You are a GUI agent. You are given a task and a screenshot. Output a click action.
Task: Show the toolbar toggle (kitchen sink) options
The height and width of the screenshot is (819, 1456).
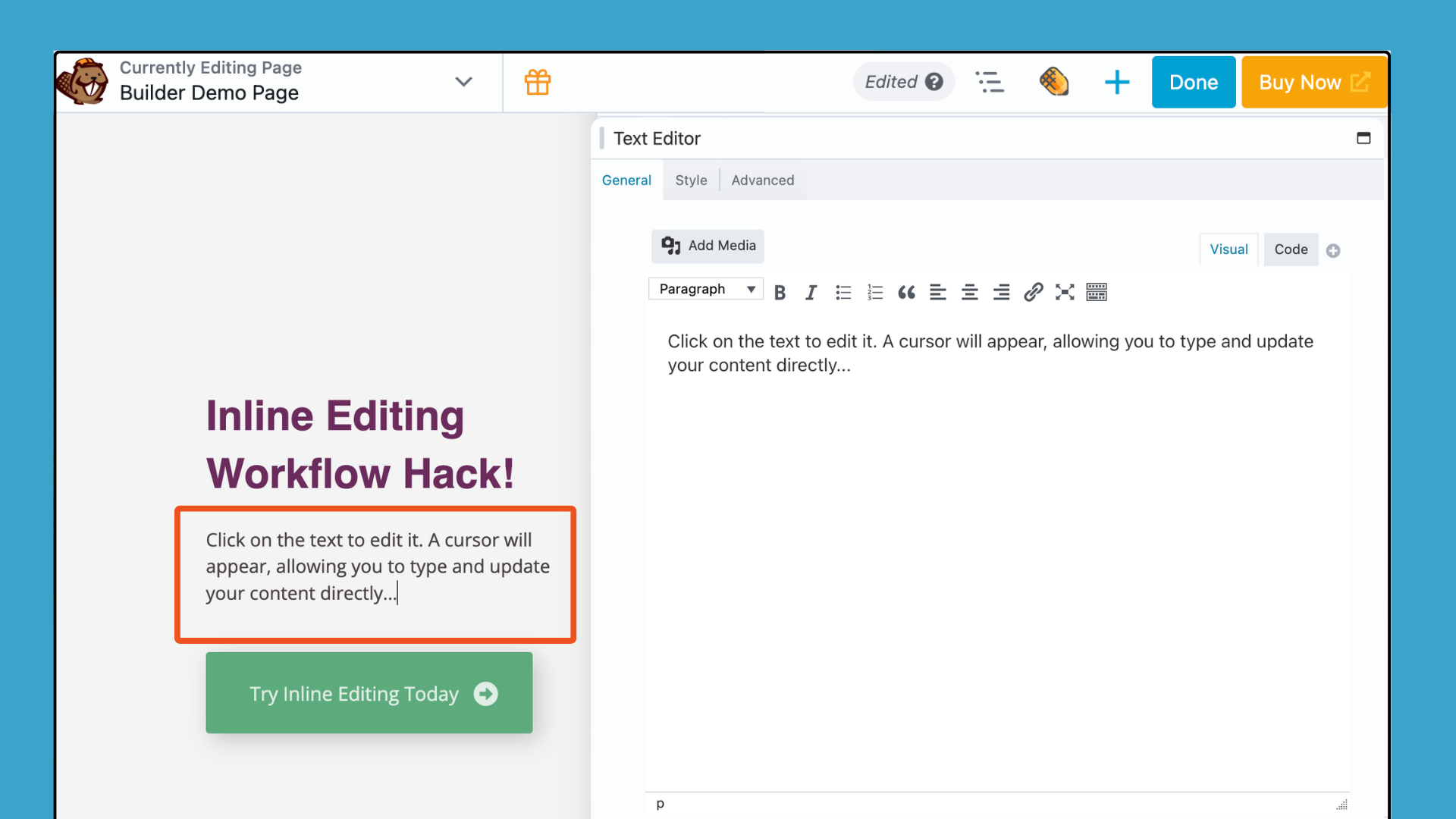coord(1096,292)
